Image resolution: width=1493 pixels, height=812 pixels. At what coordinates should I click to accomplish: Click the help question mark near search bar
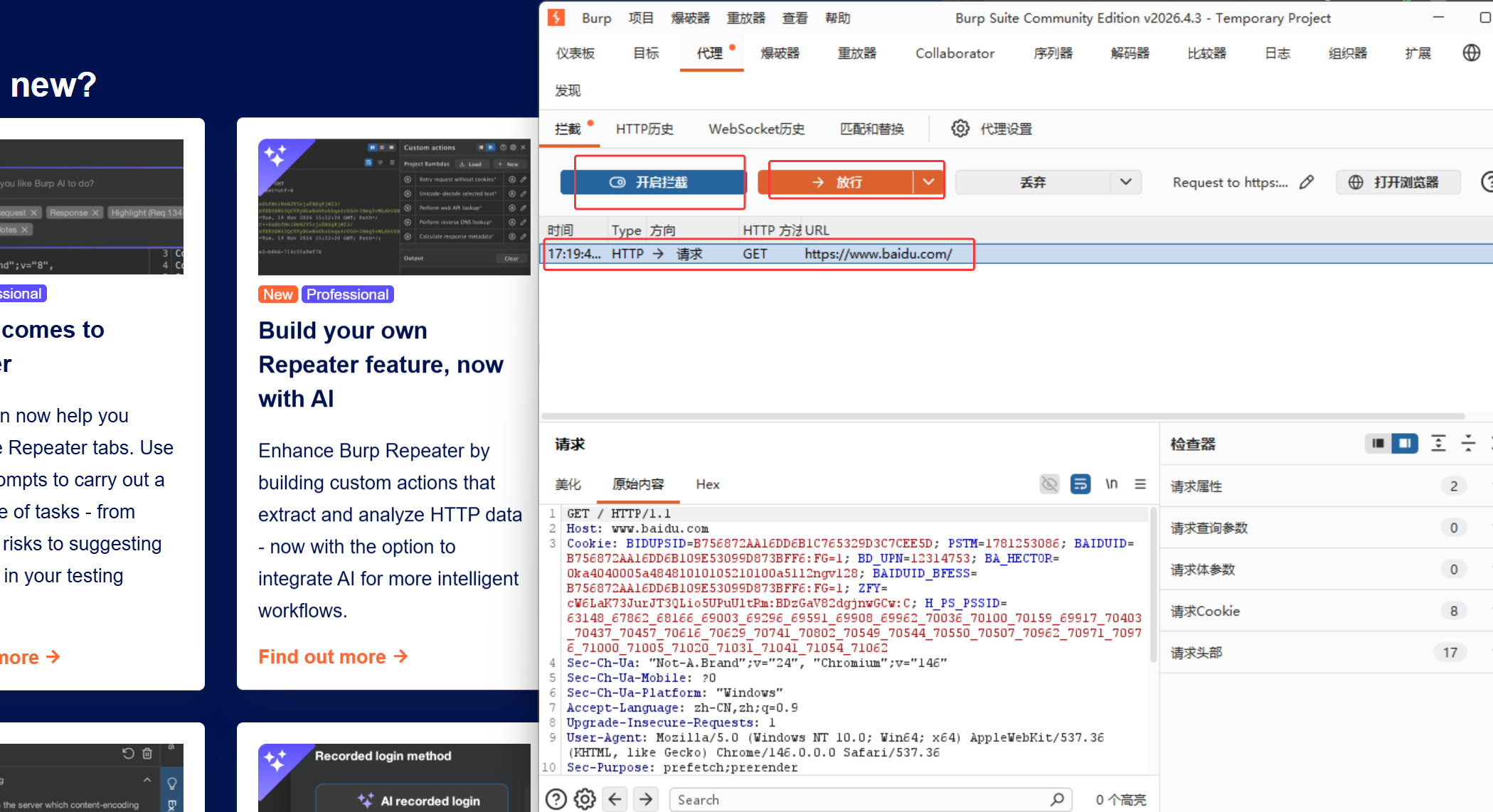pos(556,799)
